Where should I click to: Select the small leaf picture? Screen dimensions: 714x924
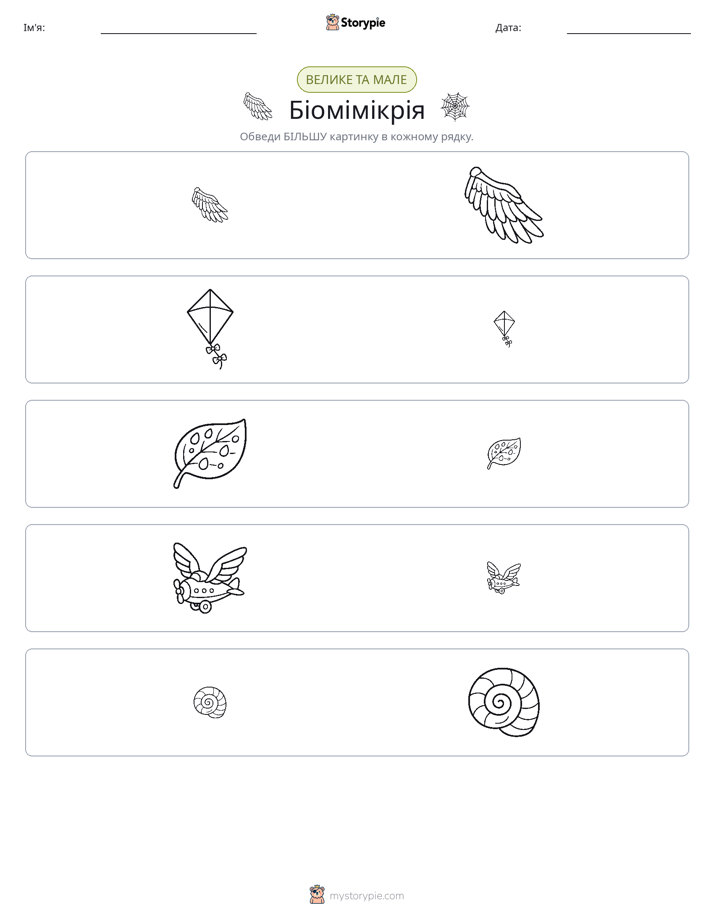[x=504, y=453]
